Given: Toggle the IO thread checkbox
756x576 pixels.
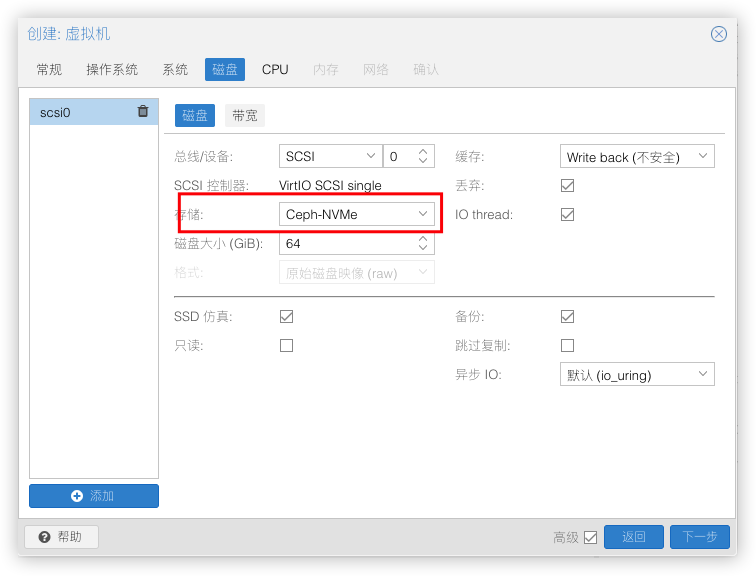Looking at the screenshot, I should 567,214.
